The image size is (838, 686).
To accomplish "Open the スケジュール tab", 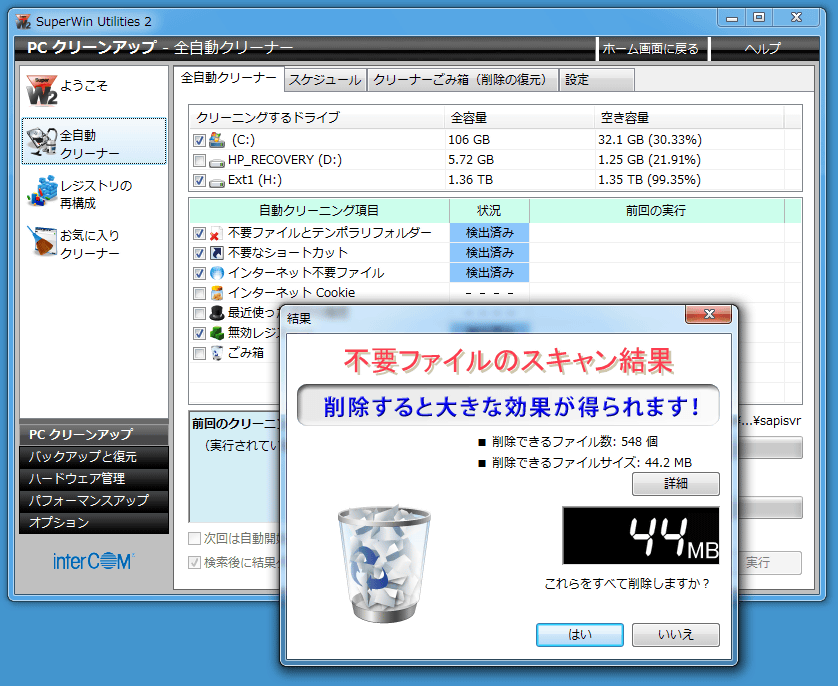I will click(x=325, y=80).
